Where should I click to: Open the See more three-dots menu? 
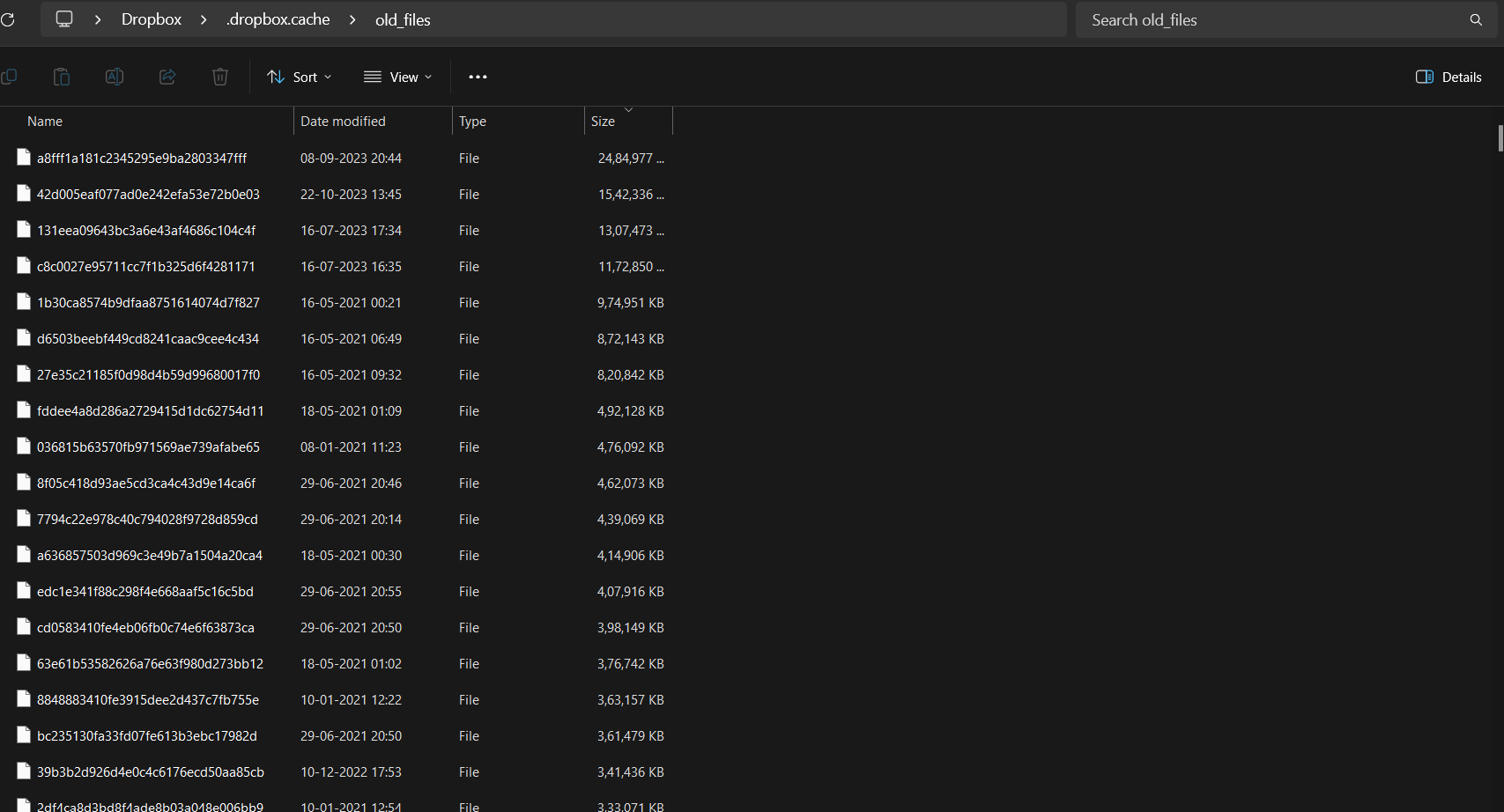[x=478, y=77]
